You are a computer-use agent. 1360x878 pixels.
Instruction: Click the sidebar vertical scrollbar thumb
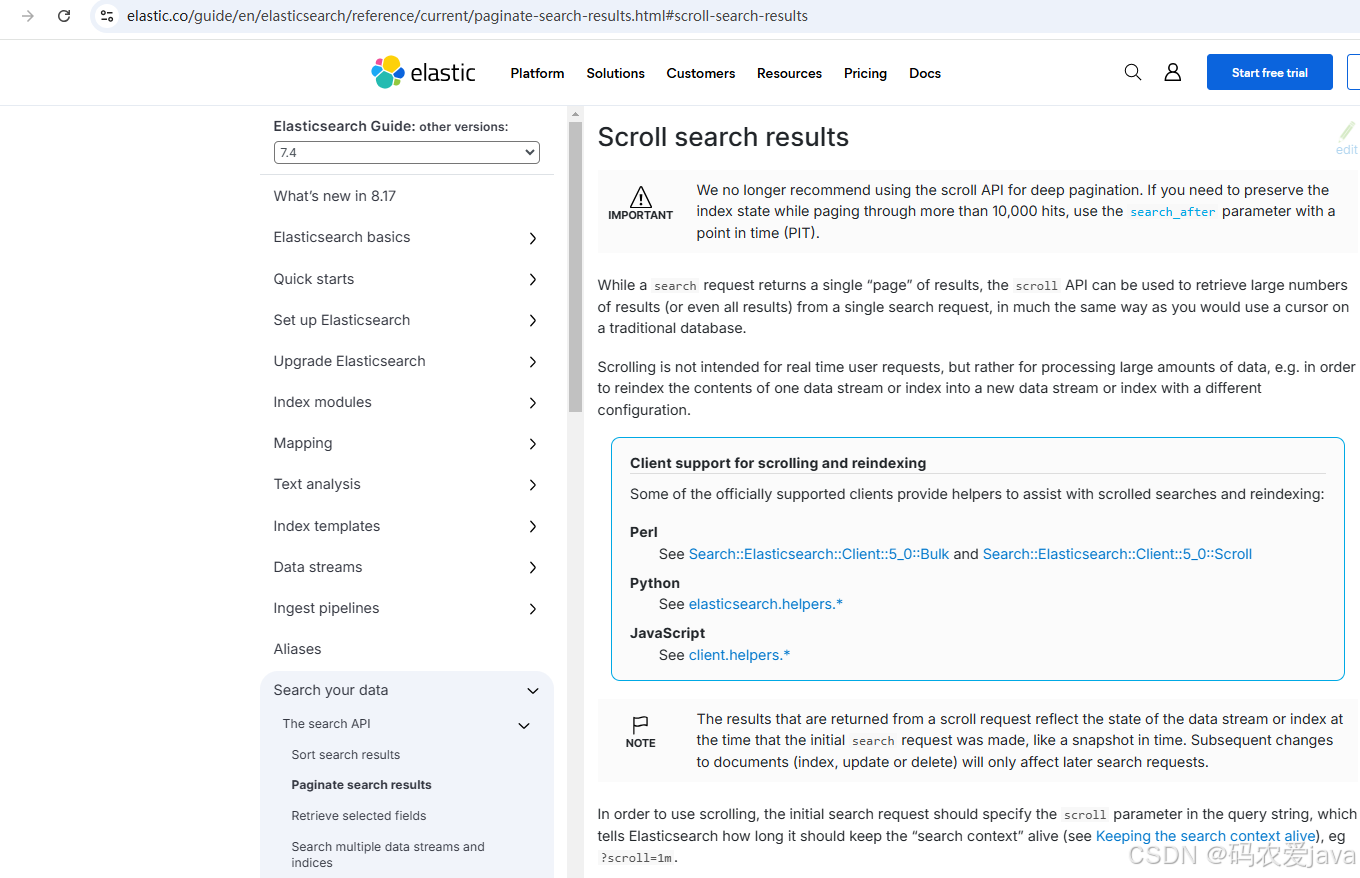click(x=575, y=267)
